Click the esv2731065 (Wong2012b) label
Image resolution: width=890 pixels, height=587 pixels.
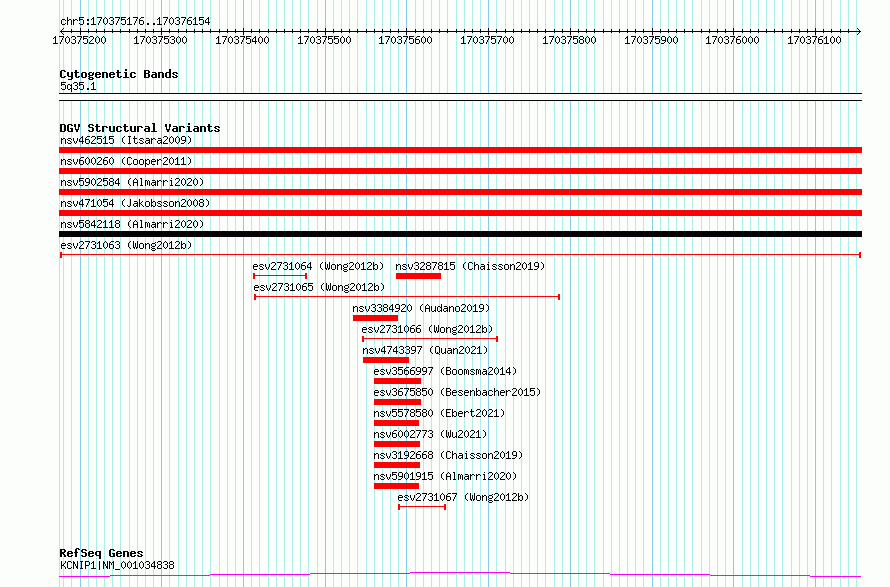tap(319, 287)
